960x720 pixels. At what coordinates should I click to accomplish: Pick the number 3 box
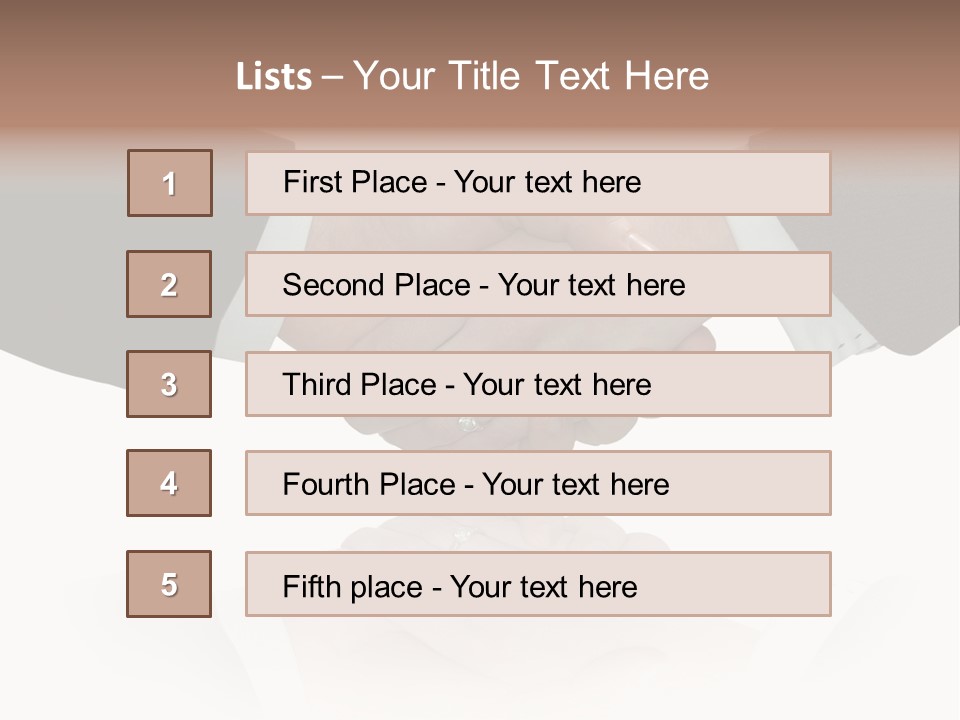(x=169, y=384)
